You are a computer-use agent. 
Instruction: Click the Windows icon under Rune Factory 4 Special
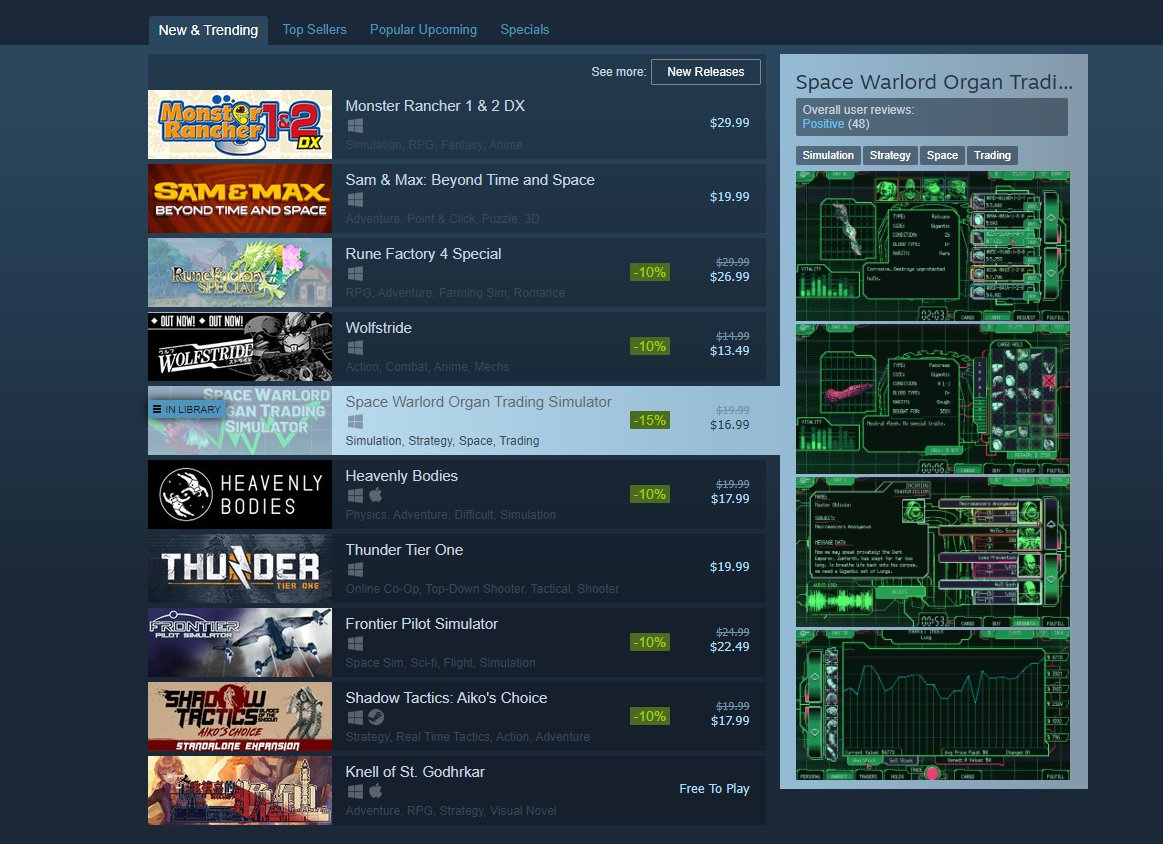pyautogui.click(x=355, y=274)
